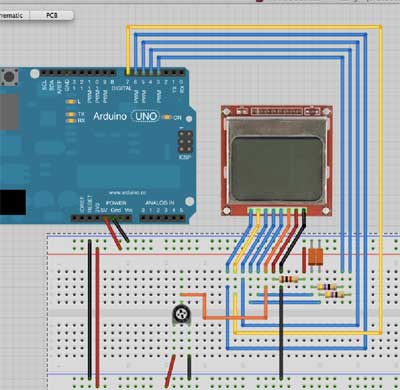Select the orange capacitor component
The width and height of the screenshot is (400, 390).
[315, 256]
